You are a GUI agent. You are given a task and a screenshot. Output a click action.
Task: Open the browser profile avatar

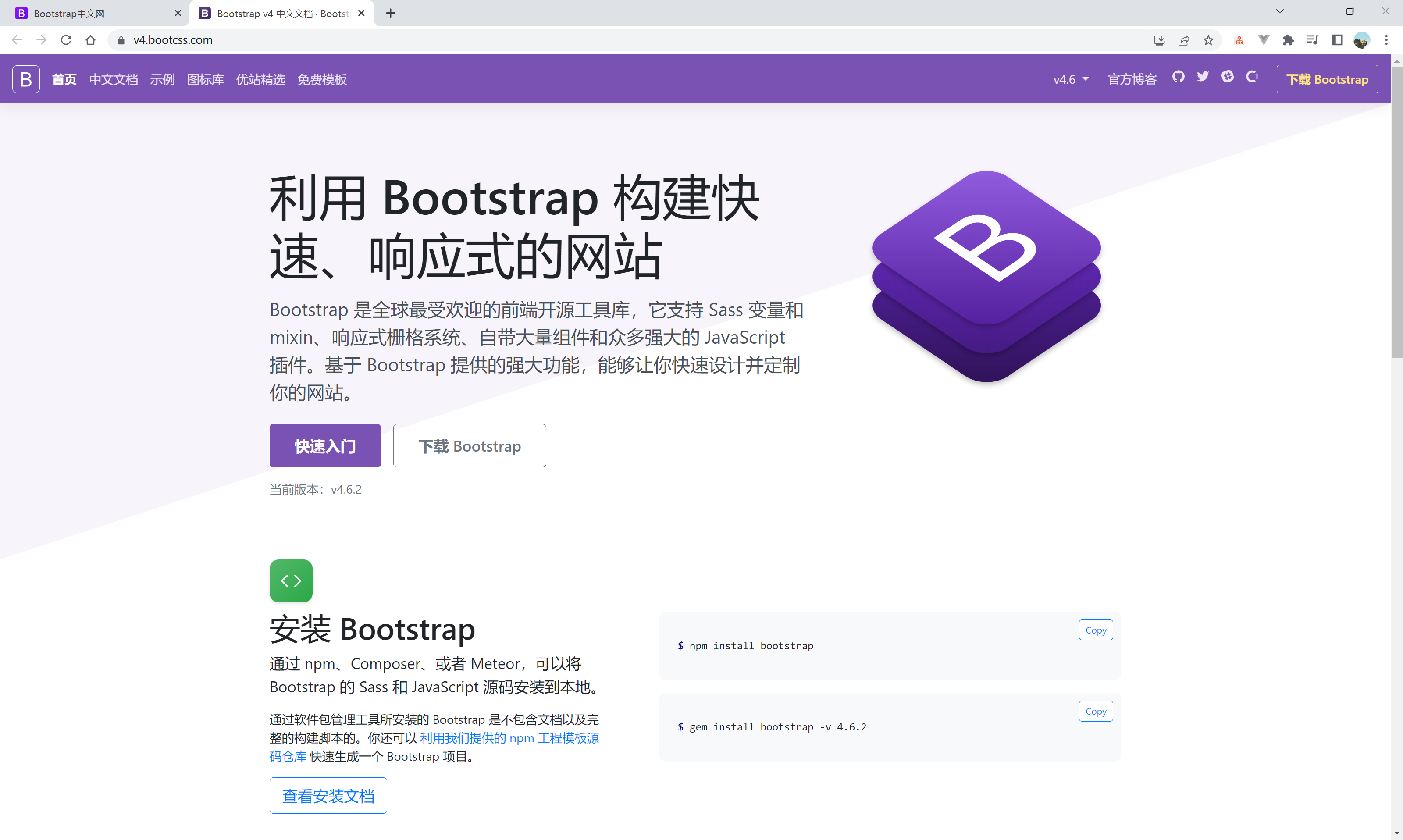pos(1362,39)
